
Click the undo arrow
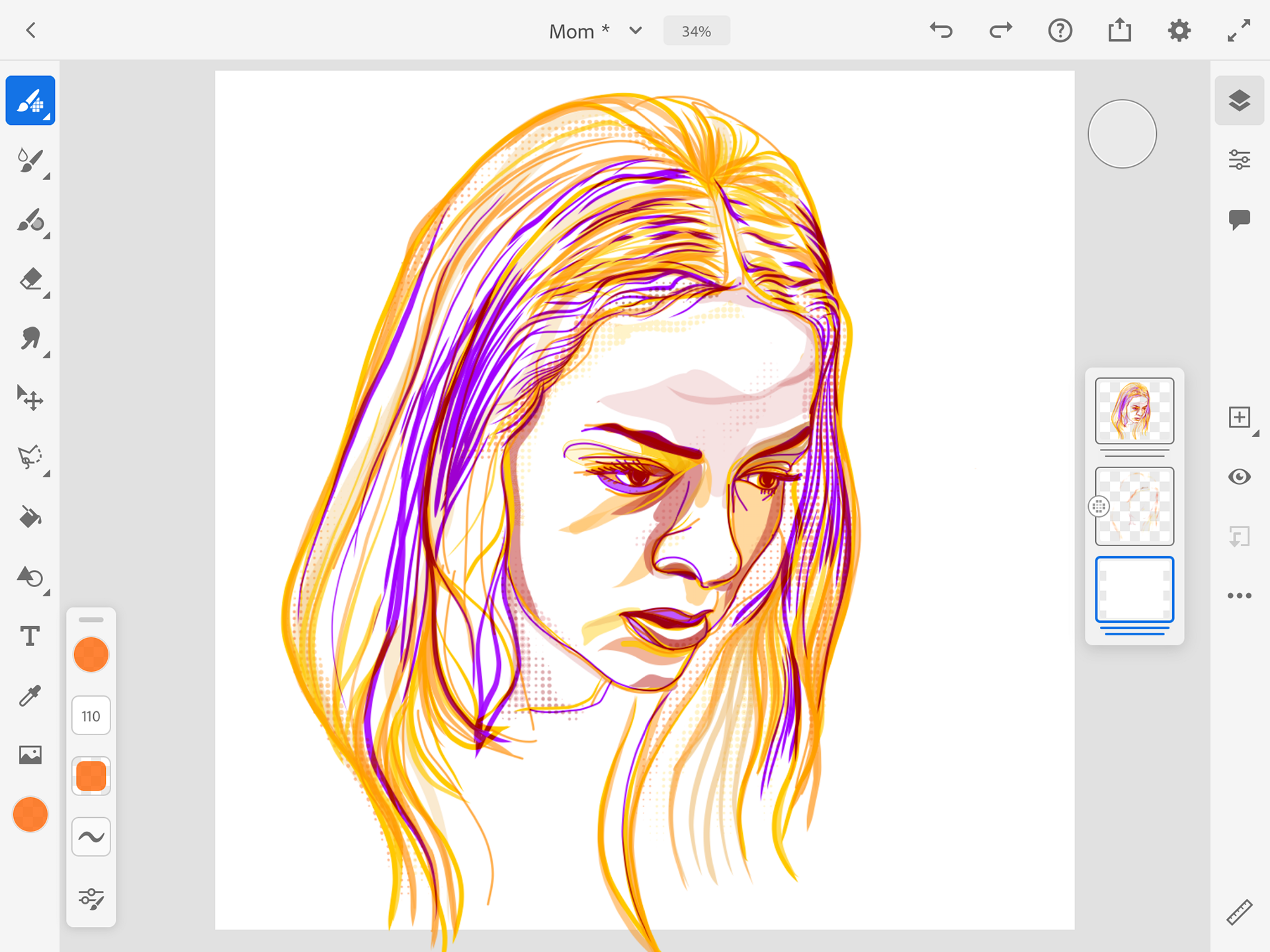coord(941,30)
